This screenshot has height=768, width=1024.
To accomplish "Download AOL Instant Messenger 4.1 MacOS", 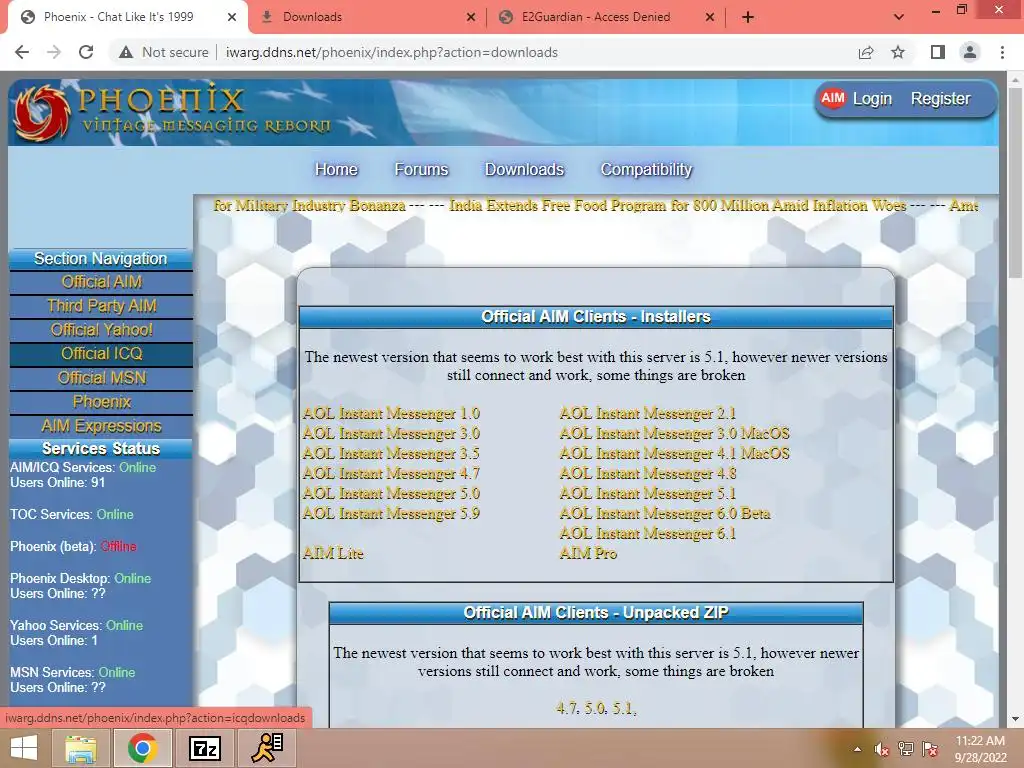I will pyautogui.click(x=675, y=453).
